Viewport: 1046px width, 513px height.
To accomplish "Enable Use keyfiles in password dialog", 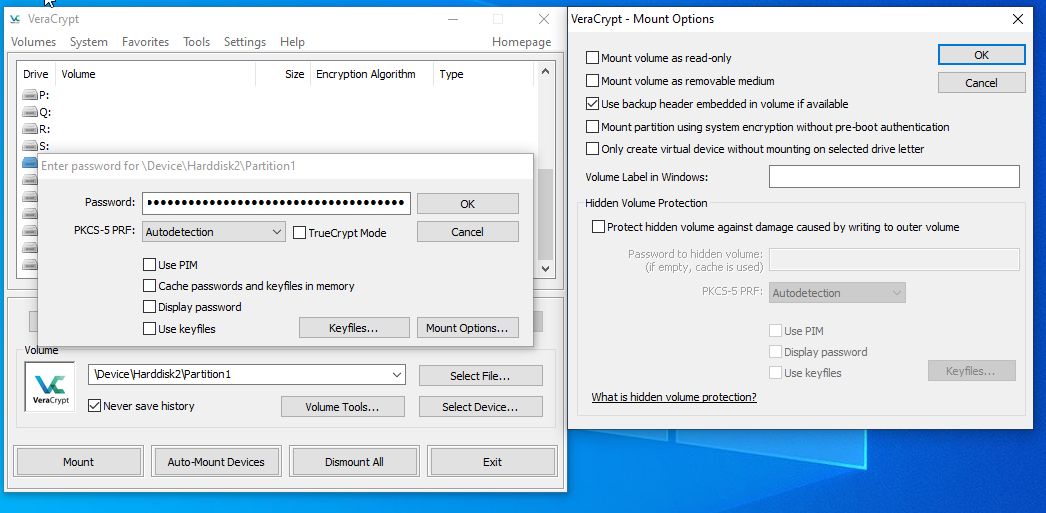I will coord(149,329).
